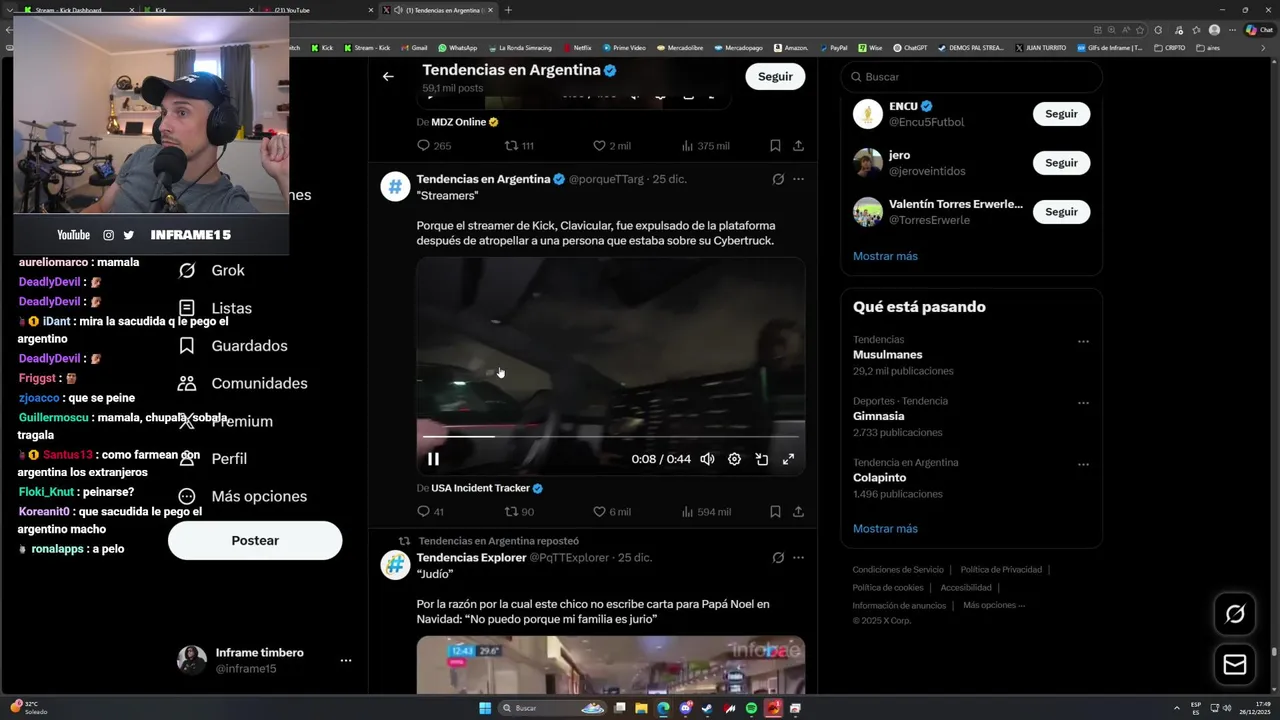Expand the video to fullscreen

click(x=788, y=459)
